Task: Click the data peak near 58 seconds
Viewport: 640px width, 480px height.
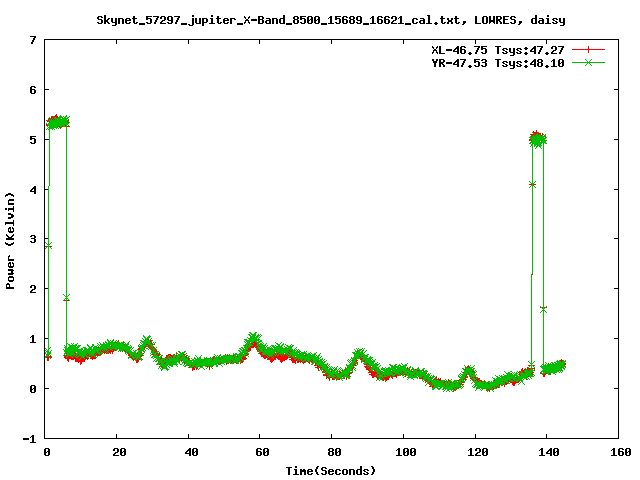Action: coord(253,339)
